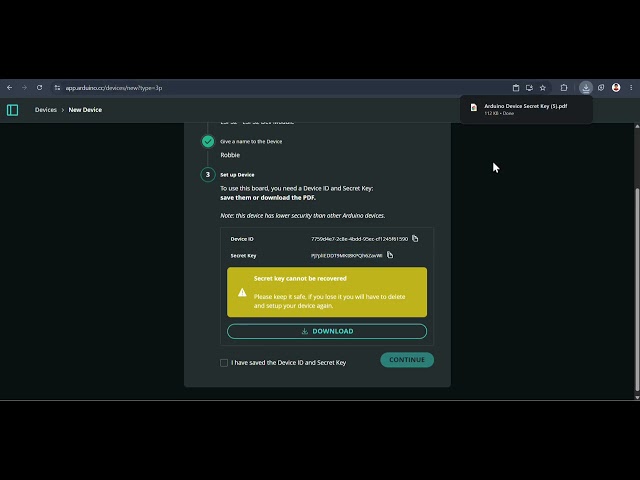
Task: Click Secret key cannot be recovered heading
Action: 300,278
